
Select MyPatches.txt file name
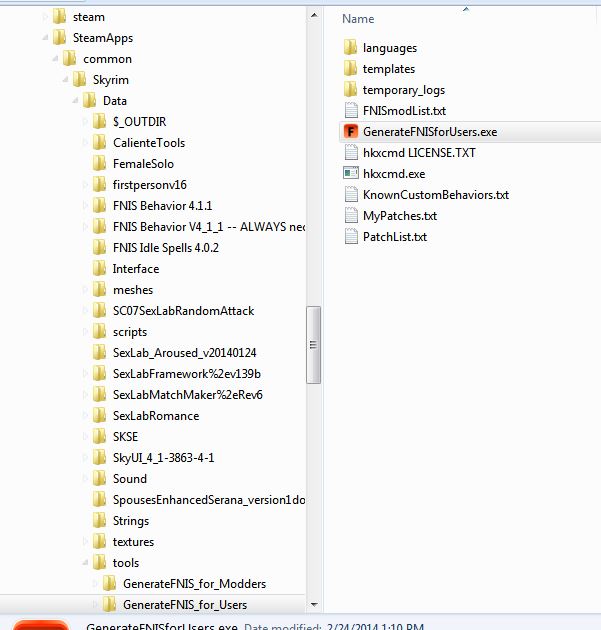(400, 215)
